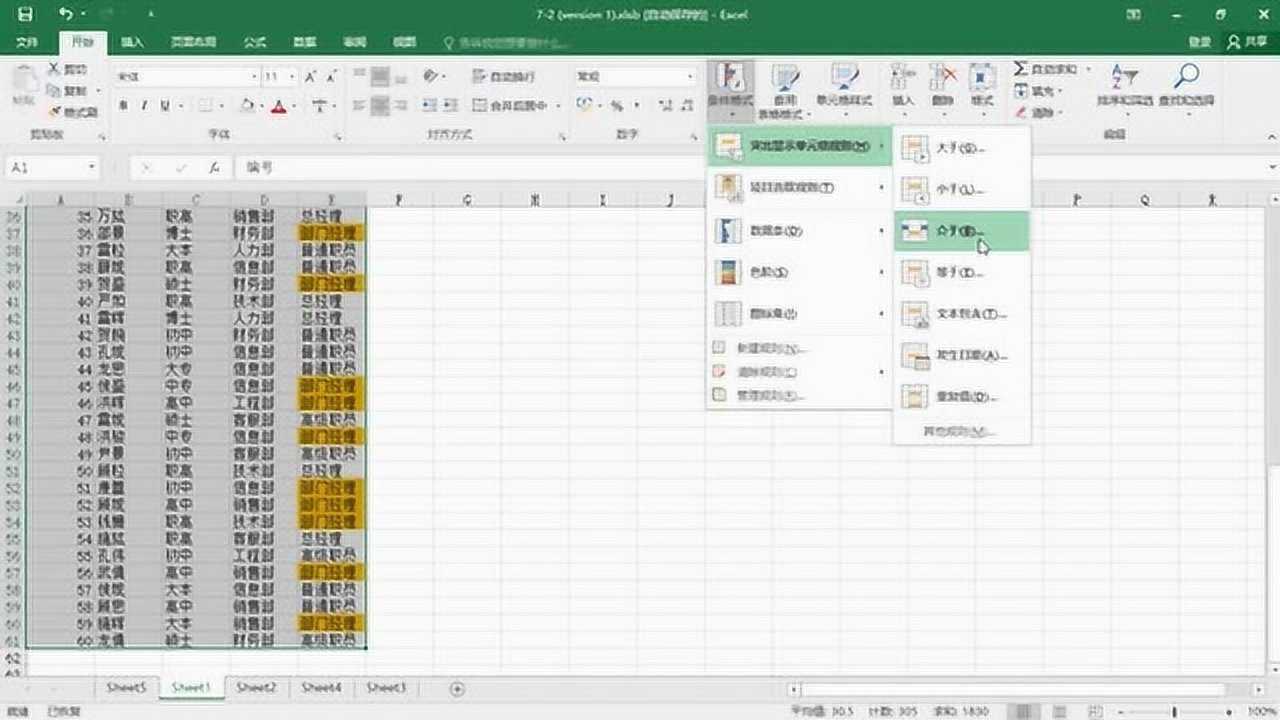Toggle Middle Align in alignment group
1280x720 pixels.
click(x=380, y=76)
